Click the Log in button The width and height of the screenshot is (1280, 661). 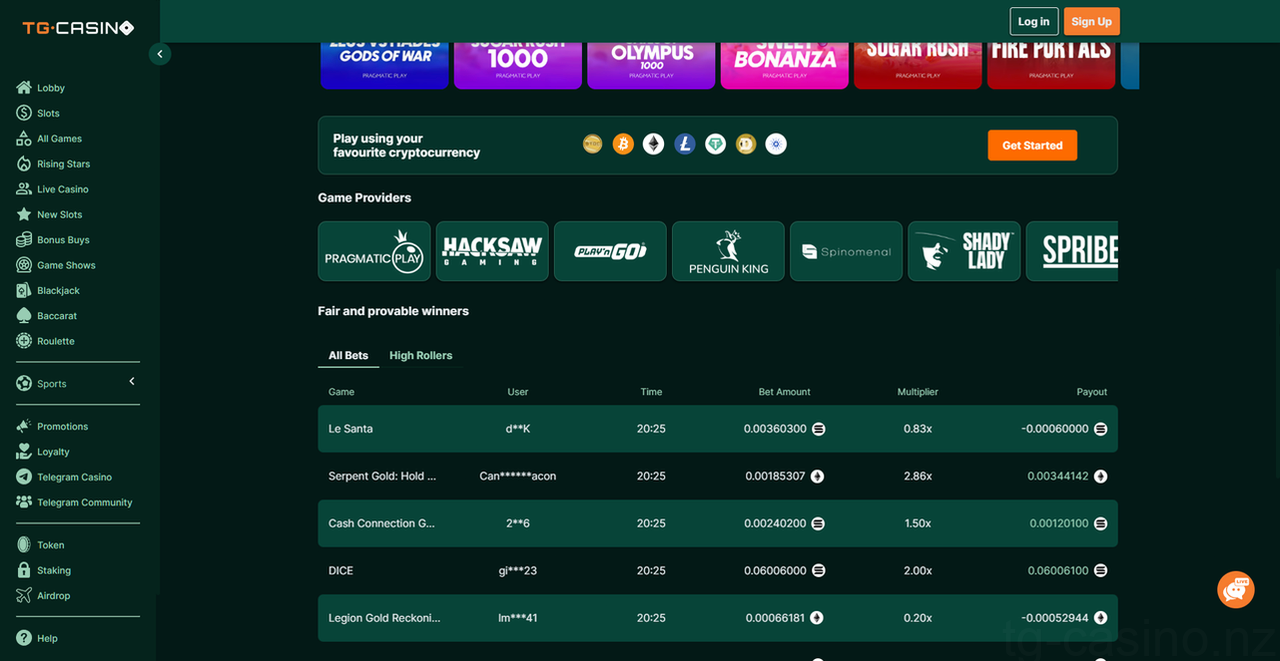coord(1034,21)
